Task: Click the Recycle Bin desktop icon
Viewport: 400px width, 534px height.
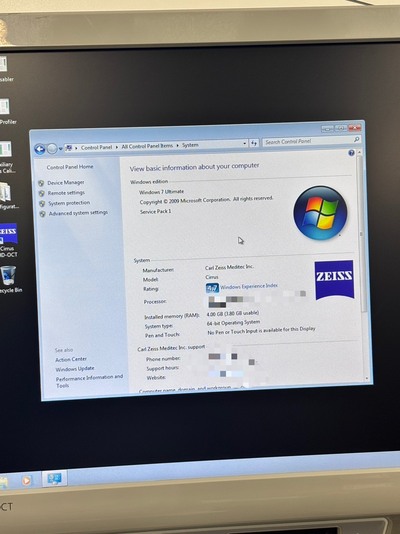Action: (10, 279)
